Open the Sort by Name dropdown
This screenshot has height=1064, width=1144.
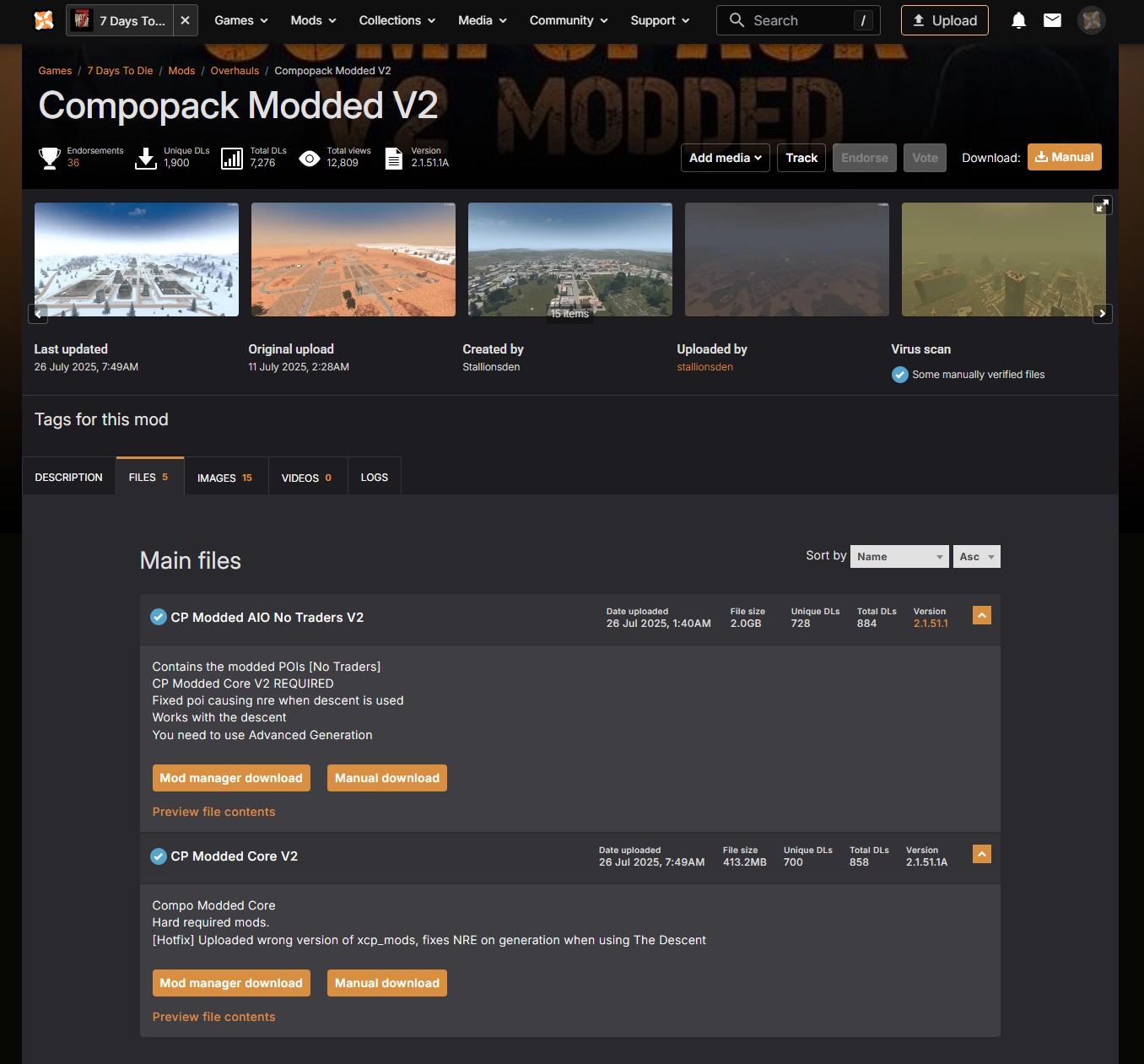coord(900,557)
